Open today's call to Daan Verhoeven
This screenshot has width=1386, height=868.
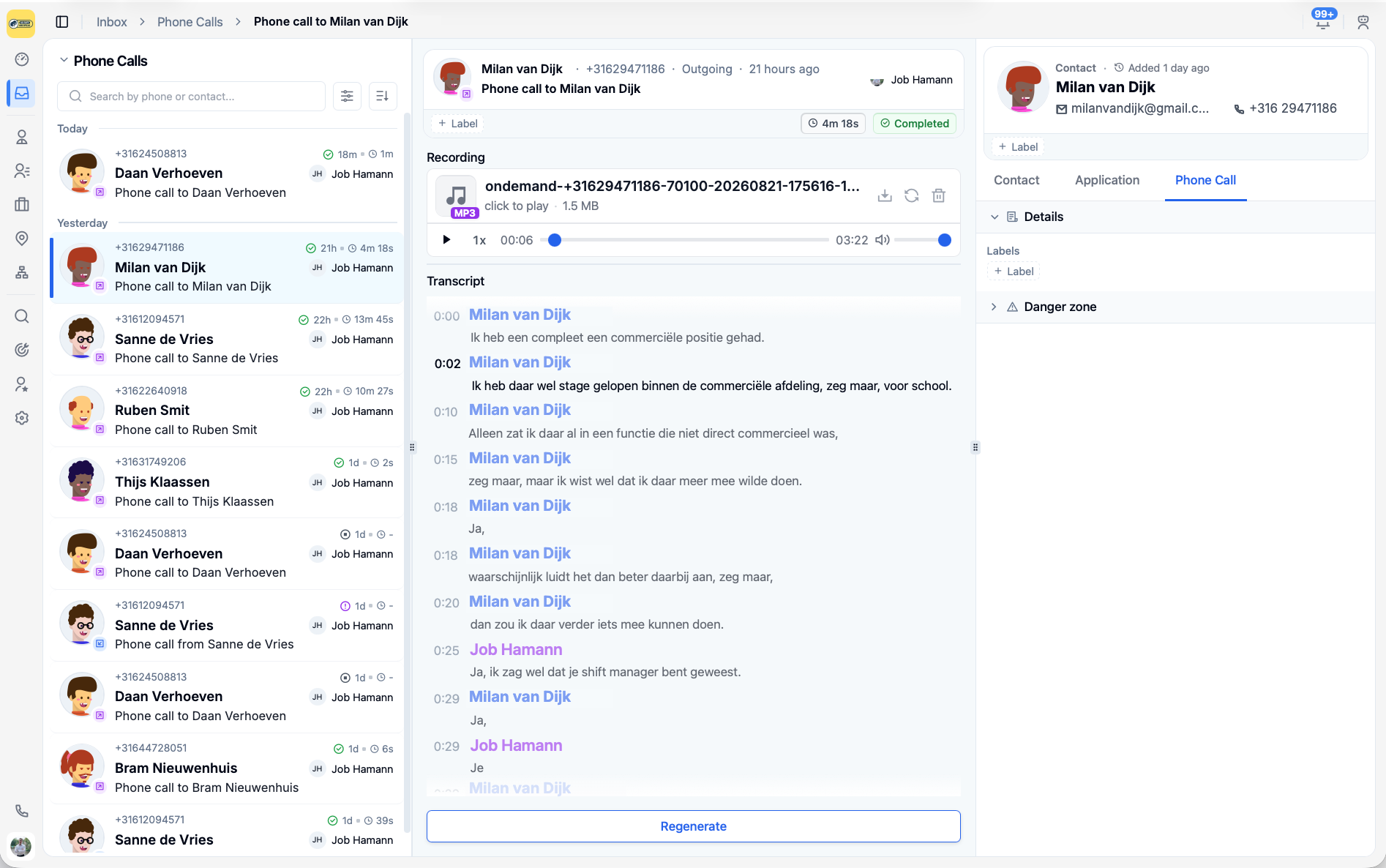(x=227, y=173)
